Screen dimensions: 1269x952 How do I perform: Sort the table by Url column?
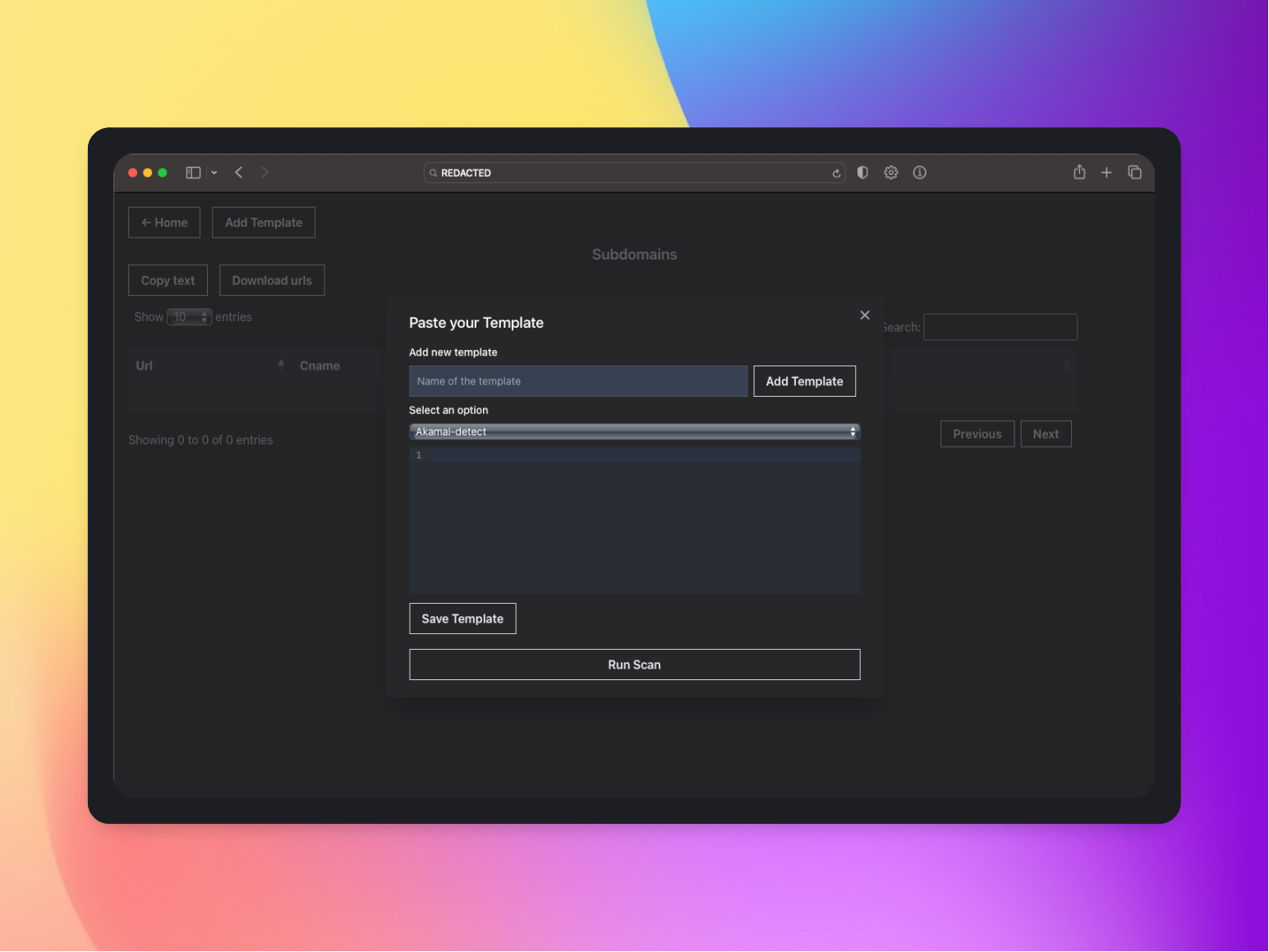coord(210,366)
